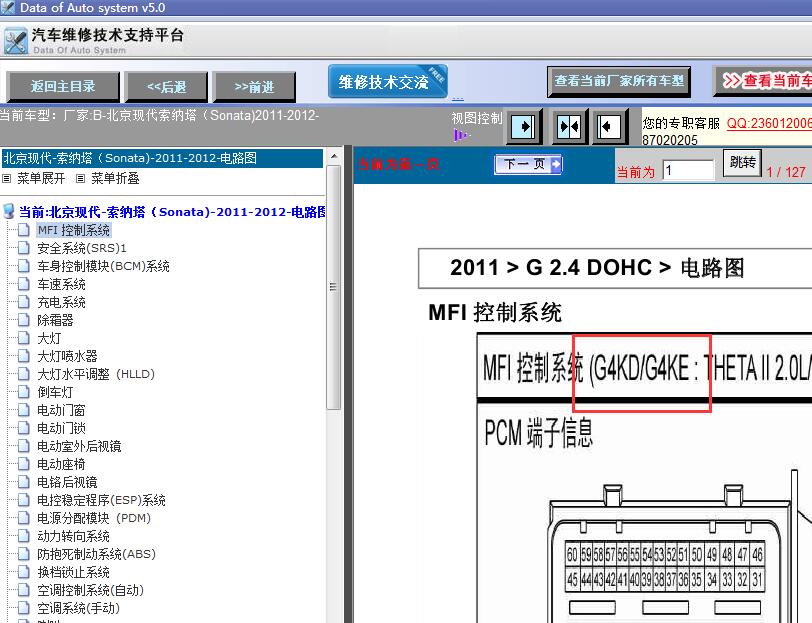Image resolution: width=812 pixels, height=623 pixels.
Task: Open 大灯水平调整 (HLLD) entry
Action: tap(96, 374)
